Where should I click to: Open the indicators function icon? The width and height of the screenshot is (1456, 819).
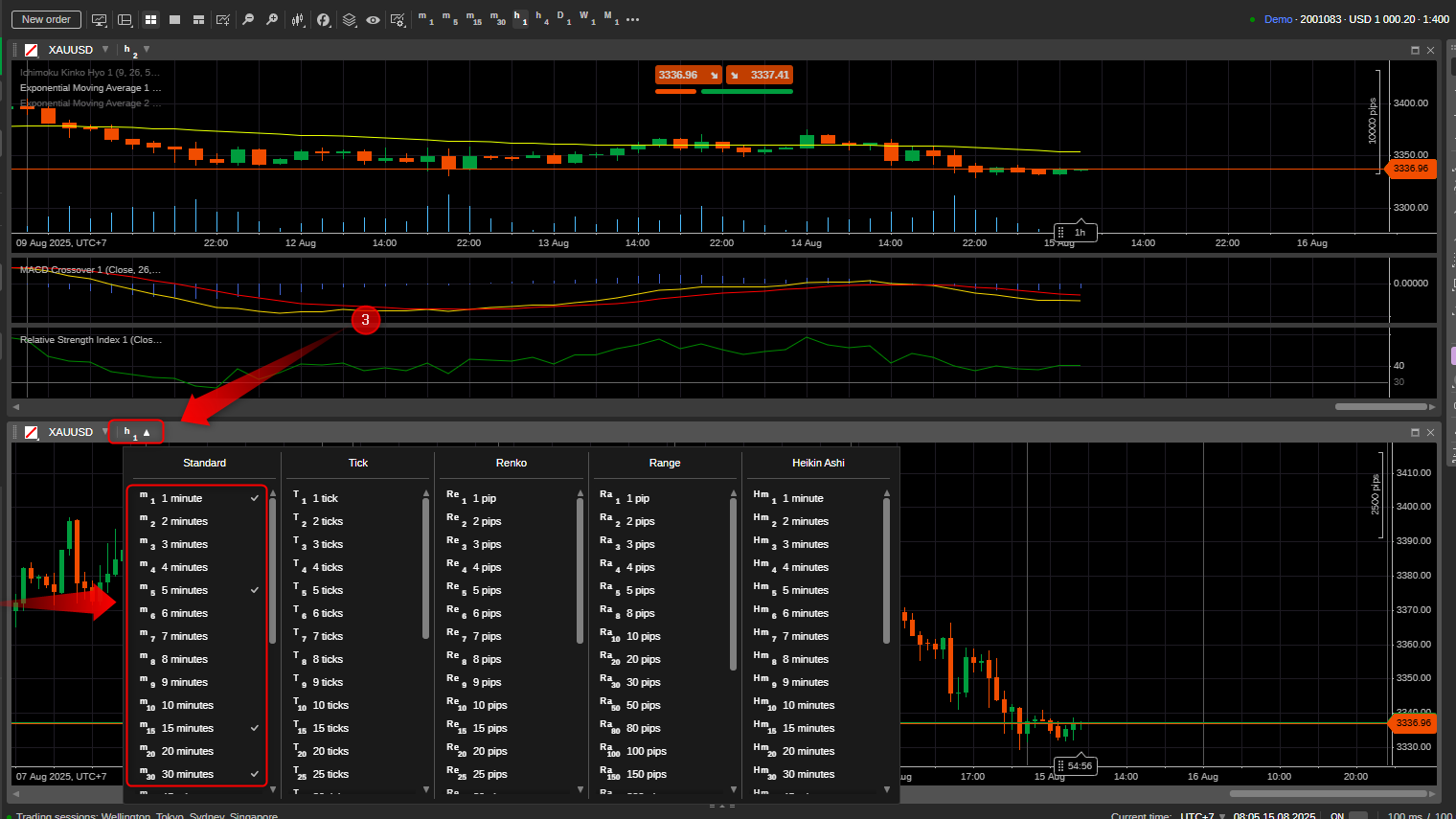tap(323, 19)
